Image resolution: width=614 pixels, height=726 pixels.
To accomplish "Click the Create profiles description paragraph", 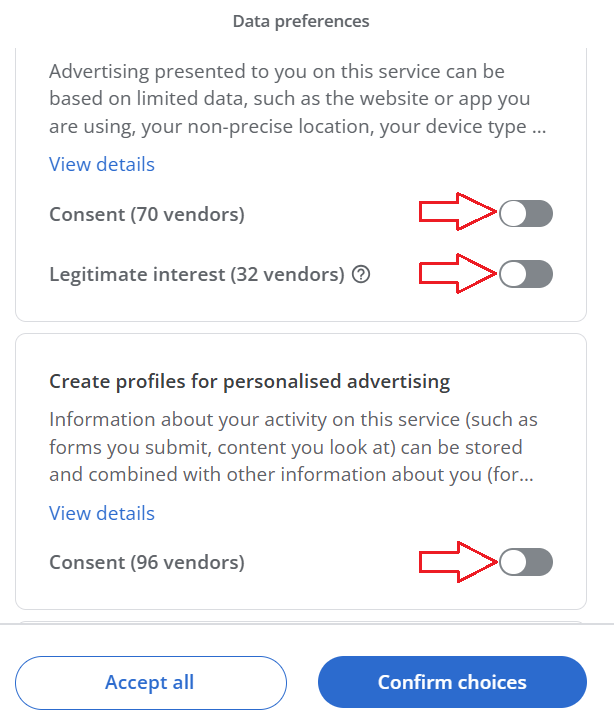I will pyautogui.click(x=291, y=447).
